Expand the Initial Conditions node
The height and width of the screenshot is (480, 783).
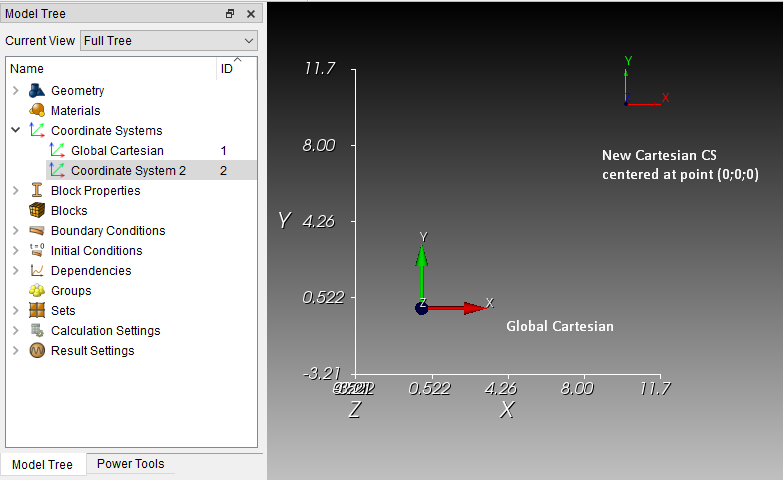pos(15,250)
